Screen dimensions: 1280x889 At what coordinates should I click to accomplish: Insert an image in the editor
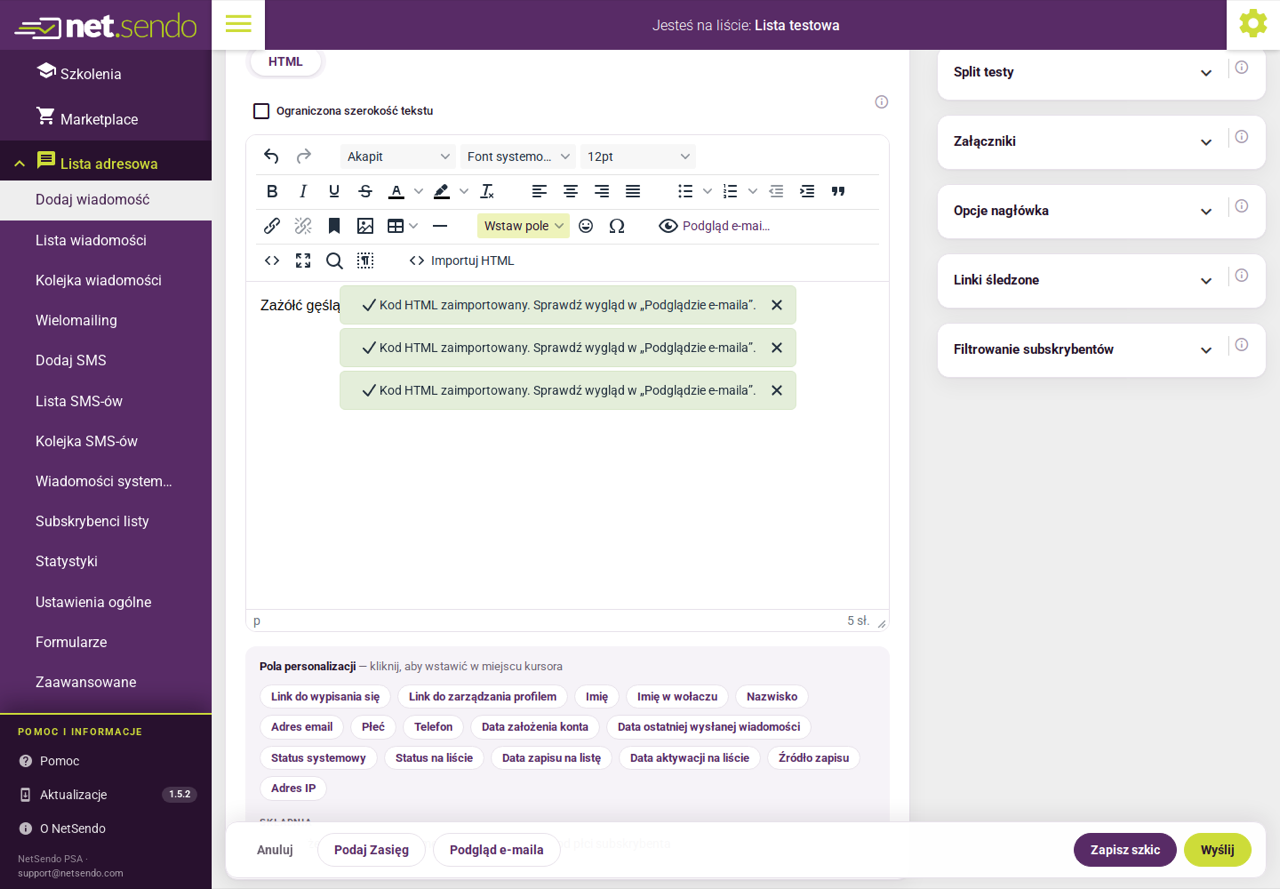pyautogui.click(x=365, y=226)
